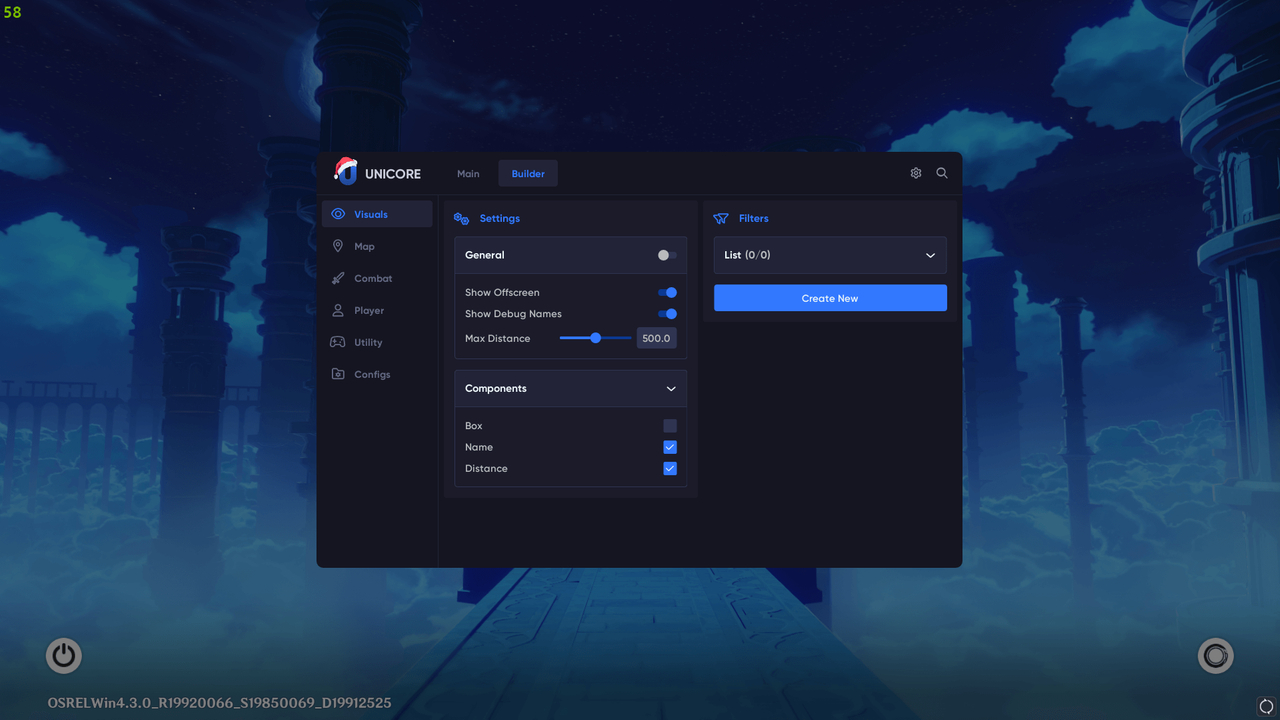Select the Visuals eye icon in sidebar

[x=339, y=214]
